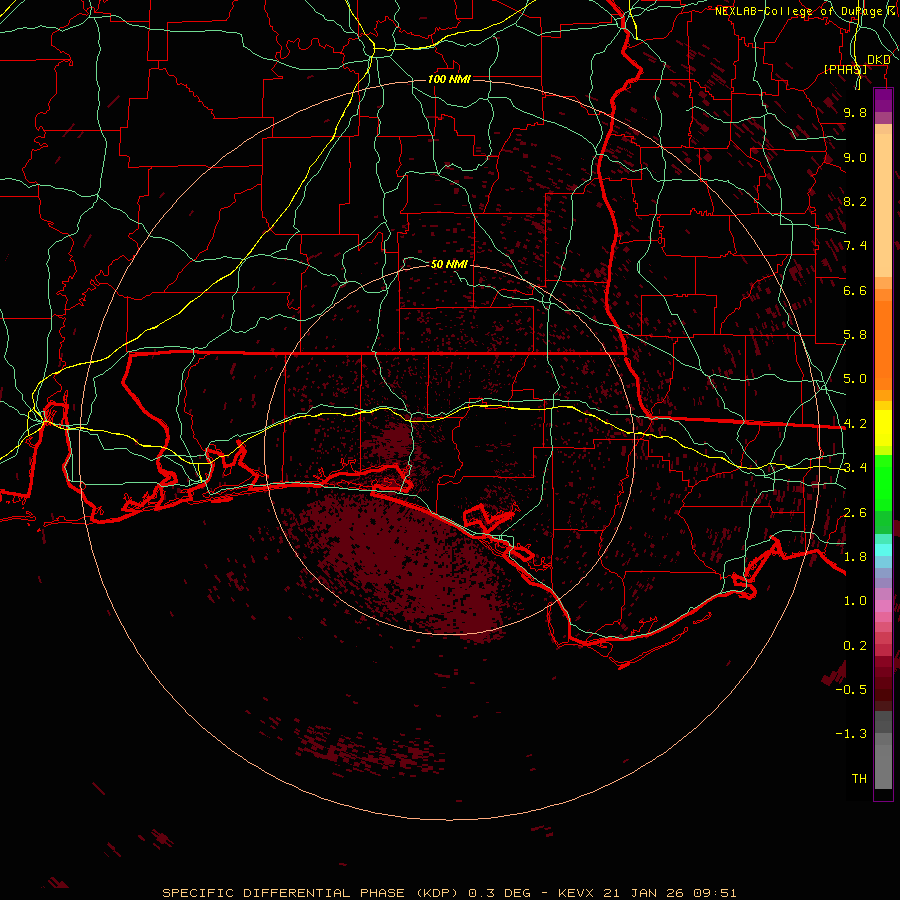Click the yellow color bar segment

883,428
